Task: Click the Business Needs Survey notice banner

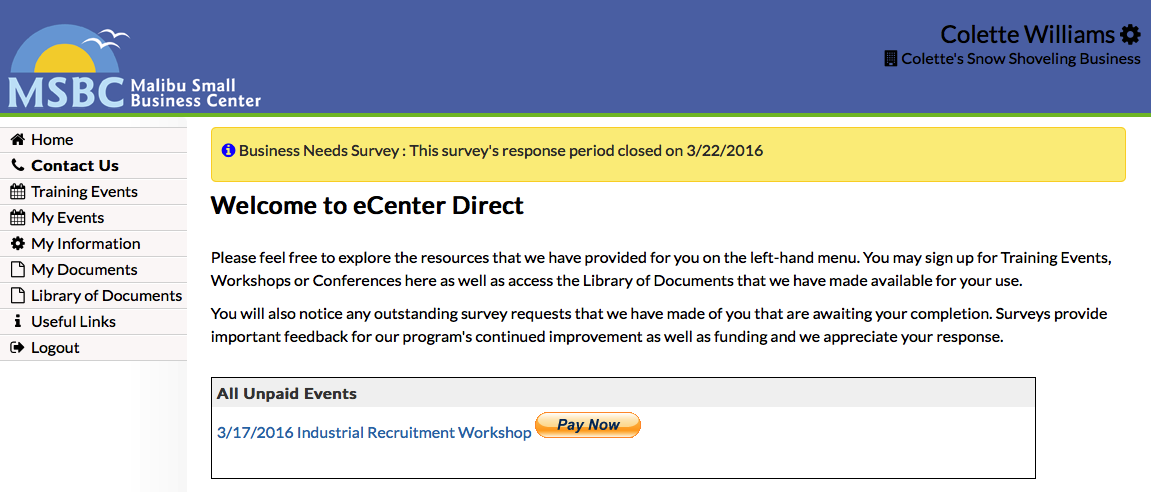Action: tap(668, 154)
